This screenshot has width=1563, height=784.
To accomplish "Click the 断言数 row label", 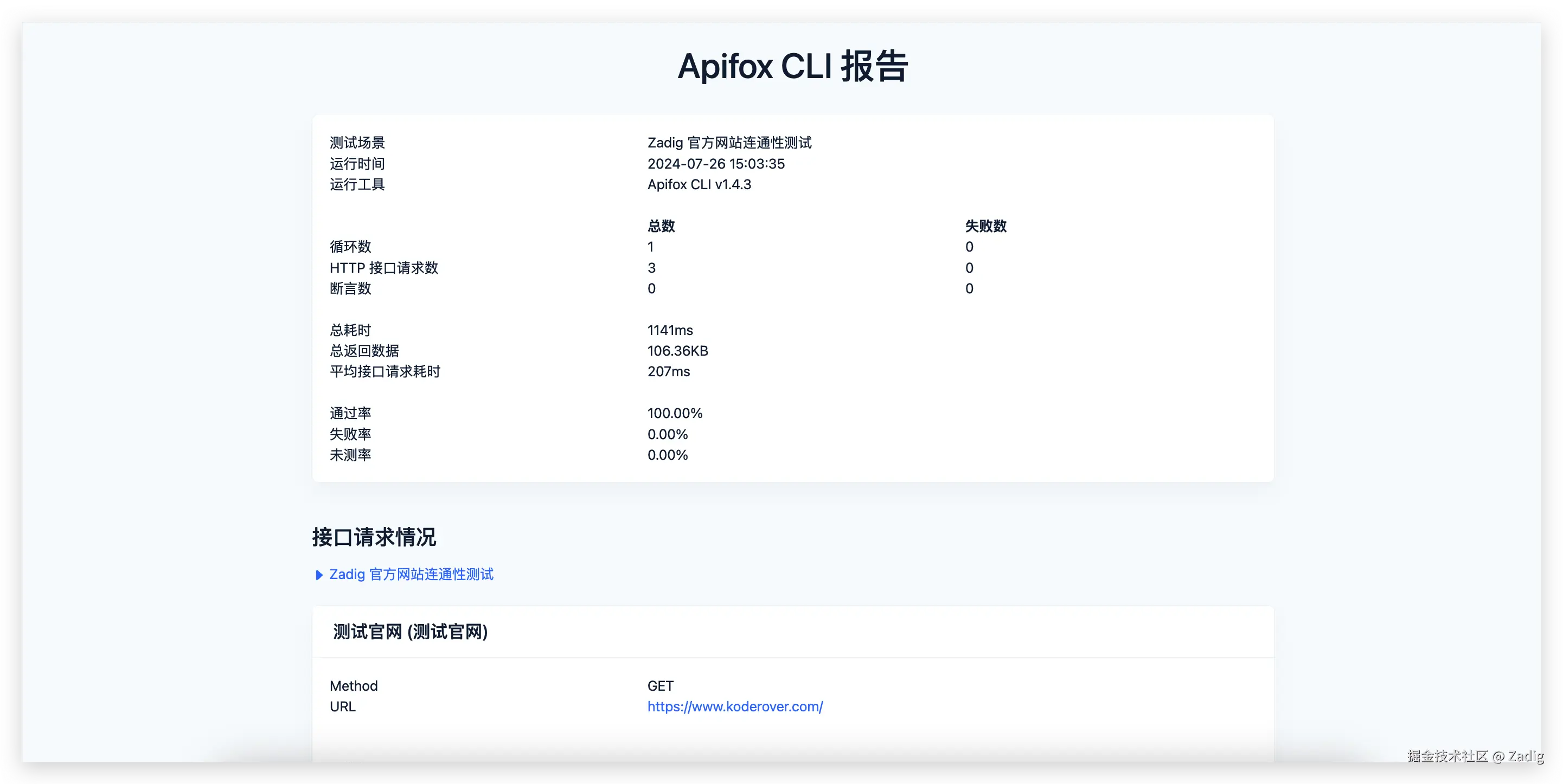I will pos(350,288).
